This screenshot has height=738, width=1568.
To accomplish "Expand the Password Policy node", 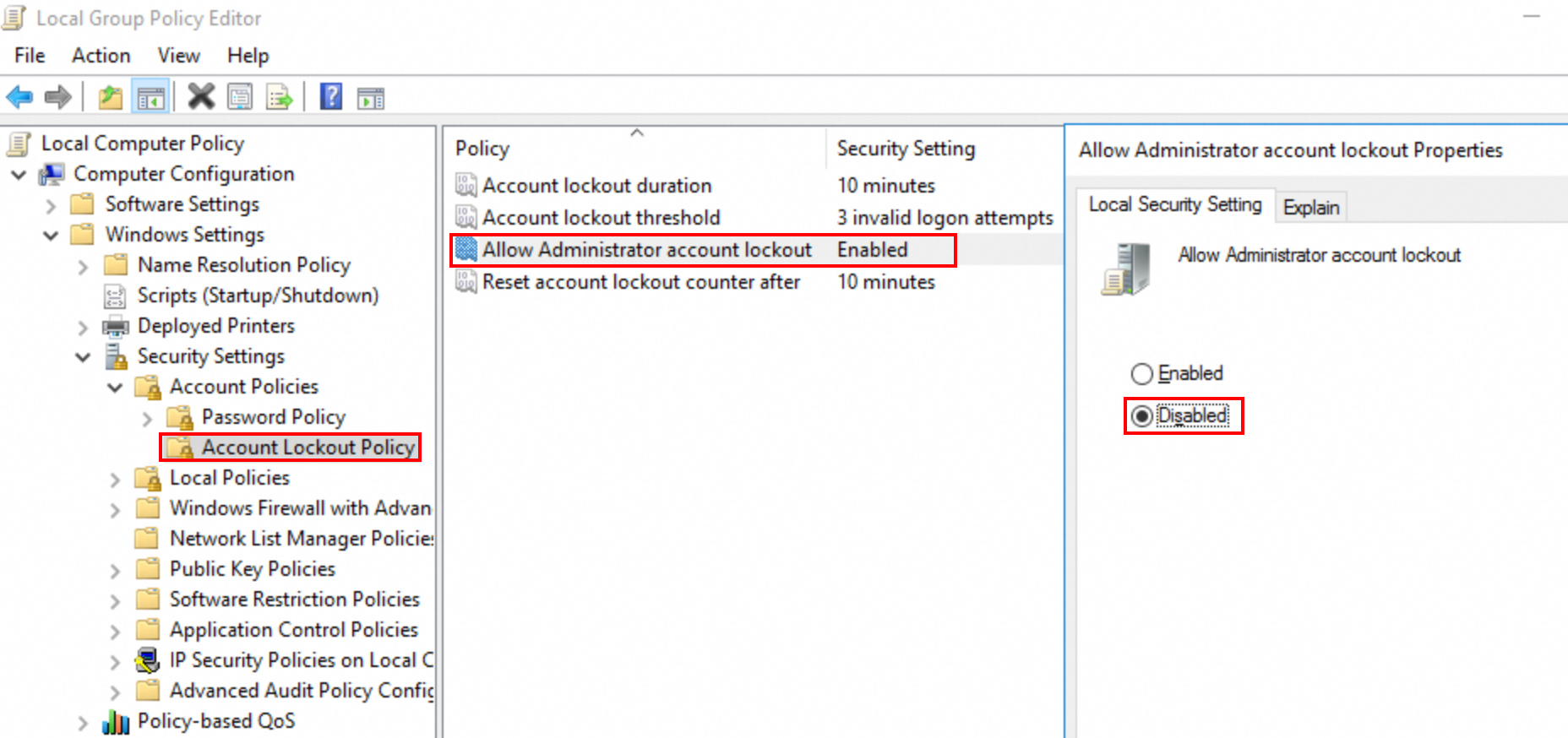I will (147, 419).
